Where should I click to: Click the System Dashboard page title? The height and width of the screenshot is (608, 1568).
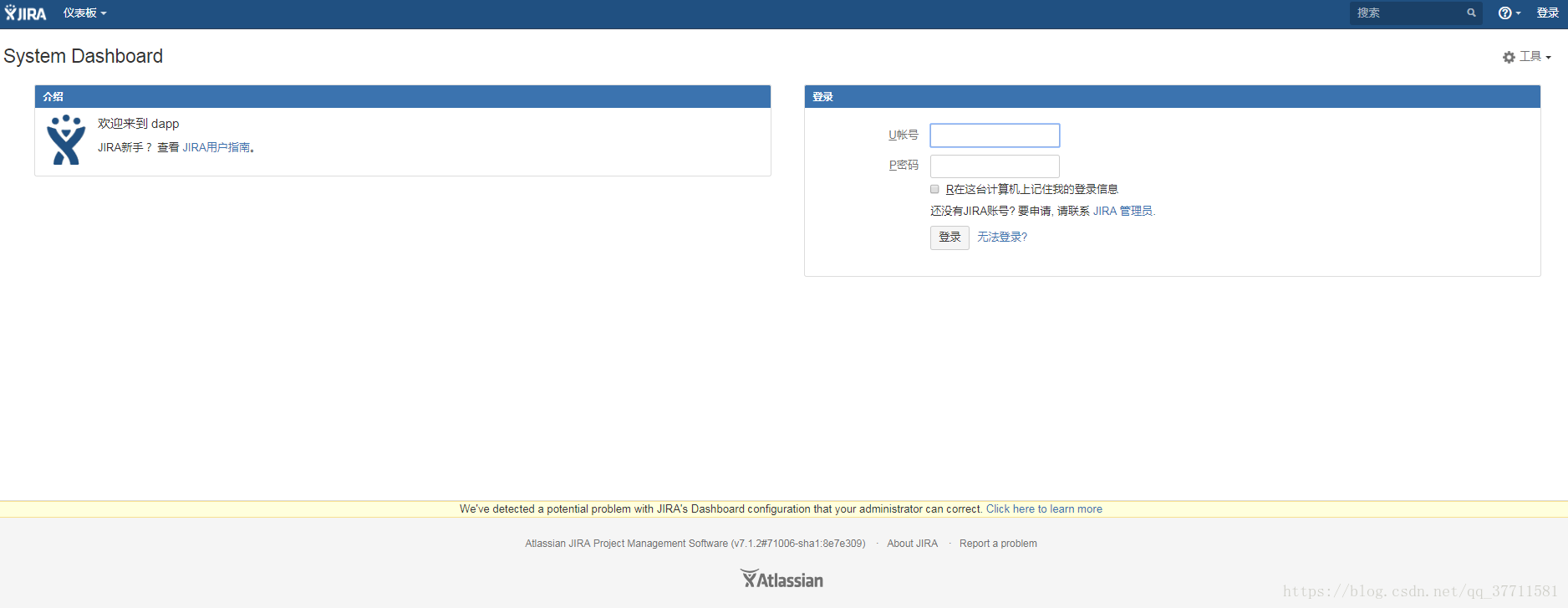[x=84, y=56]
